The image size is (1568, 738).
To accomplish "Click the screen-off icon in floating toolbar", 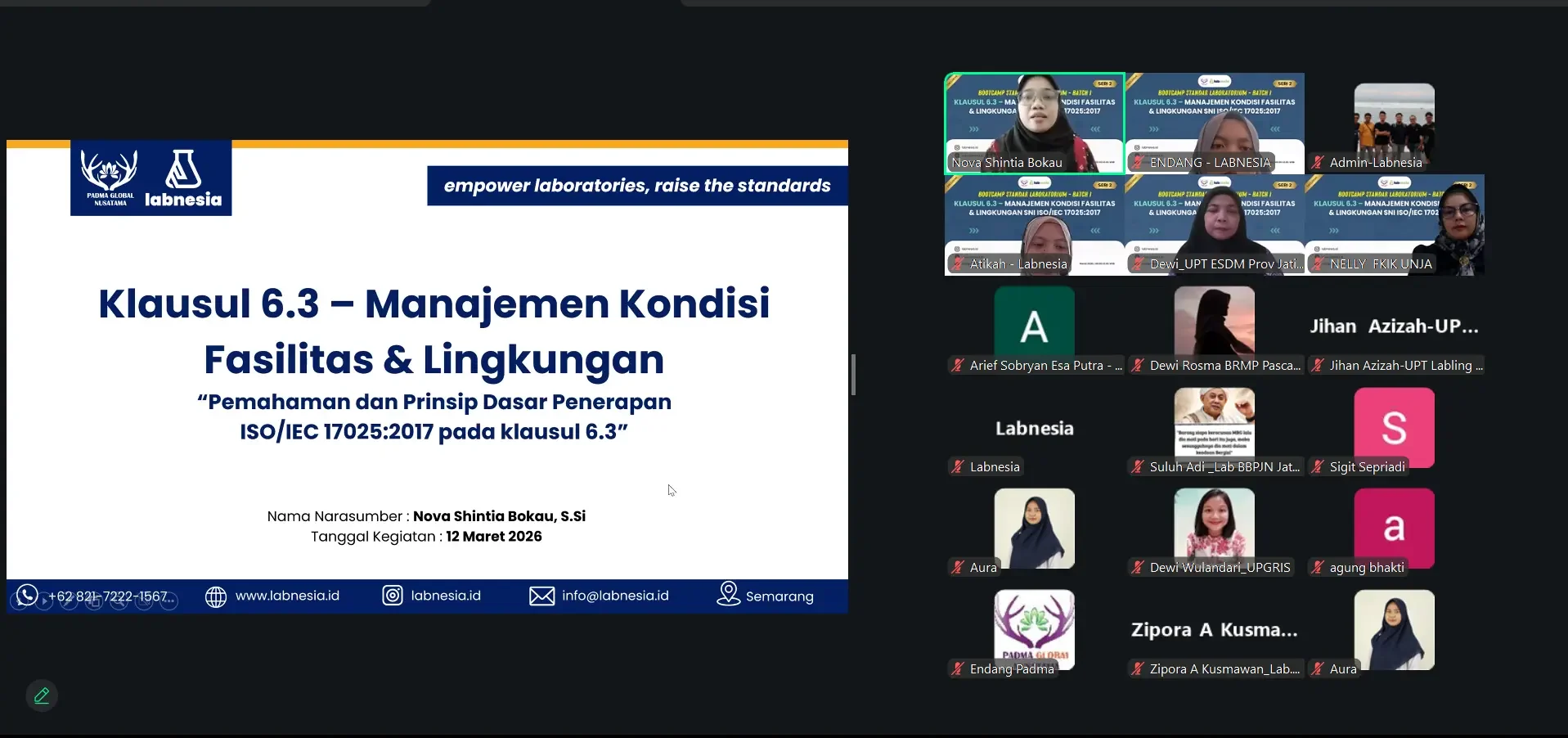I will [x=144, y=601].
